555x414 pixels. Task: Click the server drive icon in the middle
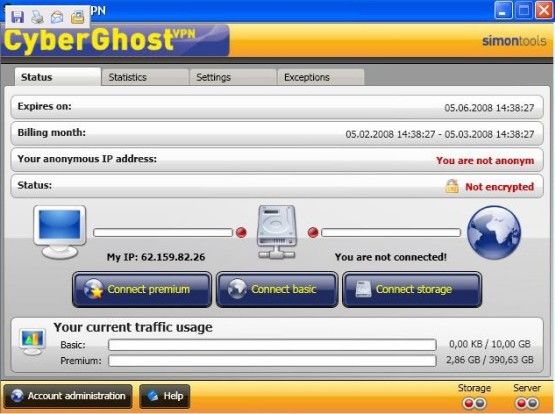pyautogui.click(x=277, y=231)
